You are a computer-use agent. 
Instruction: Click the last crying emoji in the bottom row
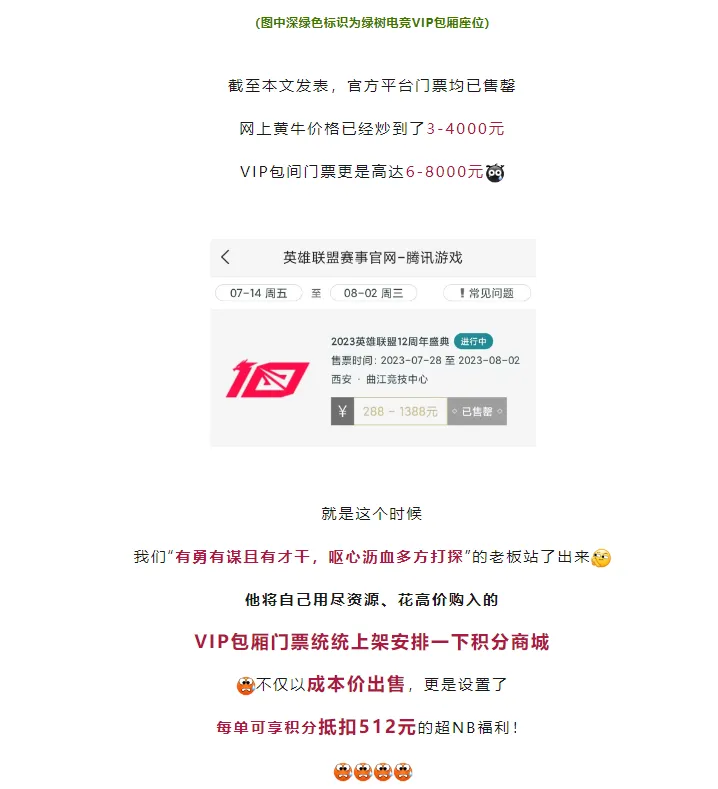[x=403, y=771]
